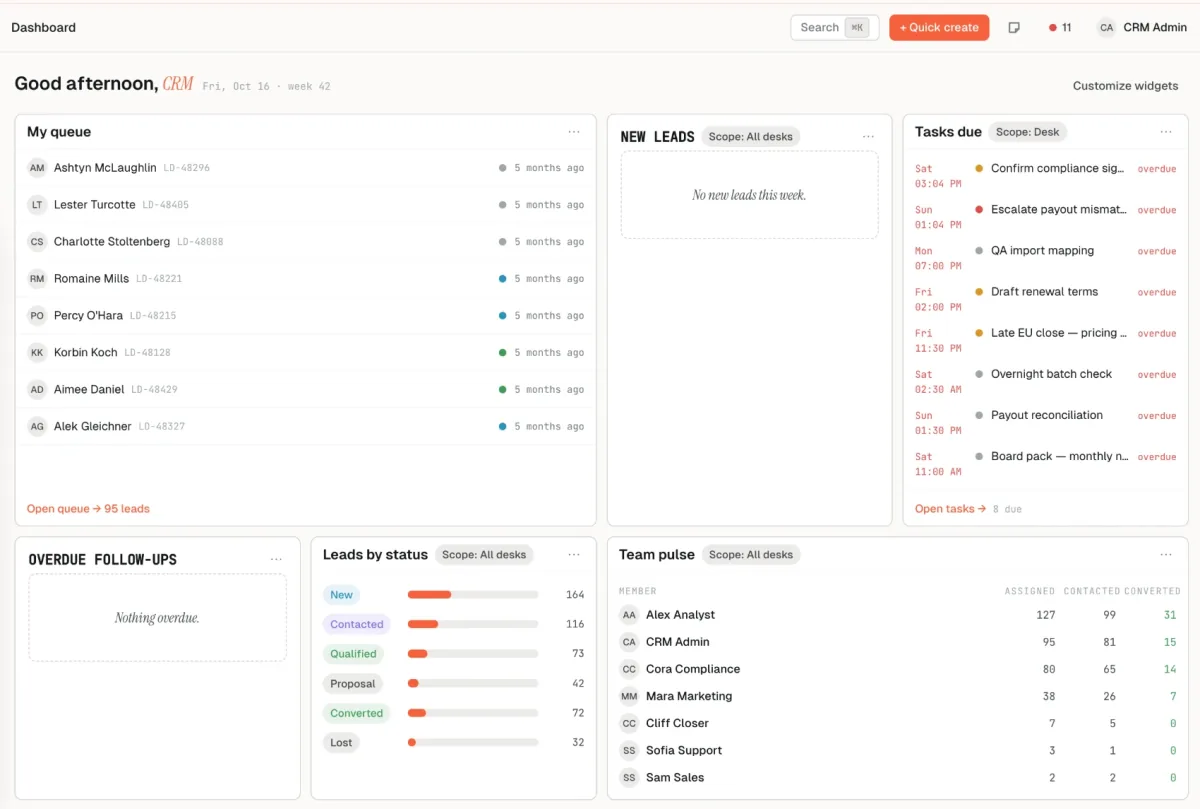This screenshot has height=809, width=1200.
Task: Open My queue widget options menu
Action: [574, 132]
